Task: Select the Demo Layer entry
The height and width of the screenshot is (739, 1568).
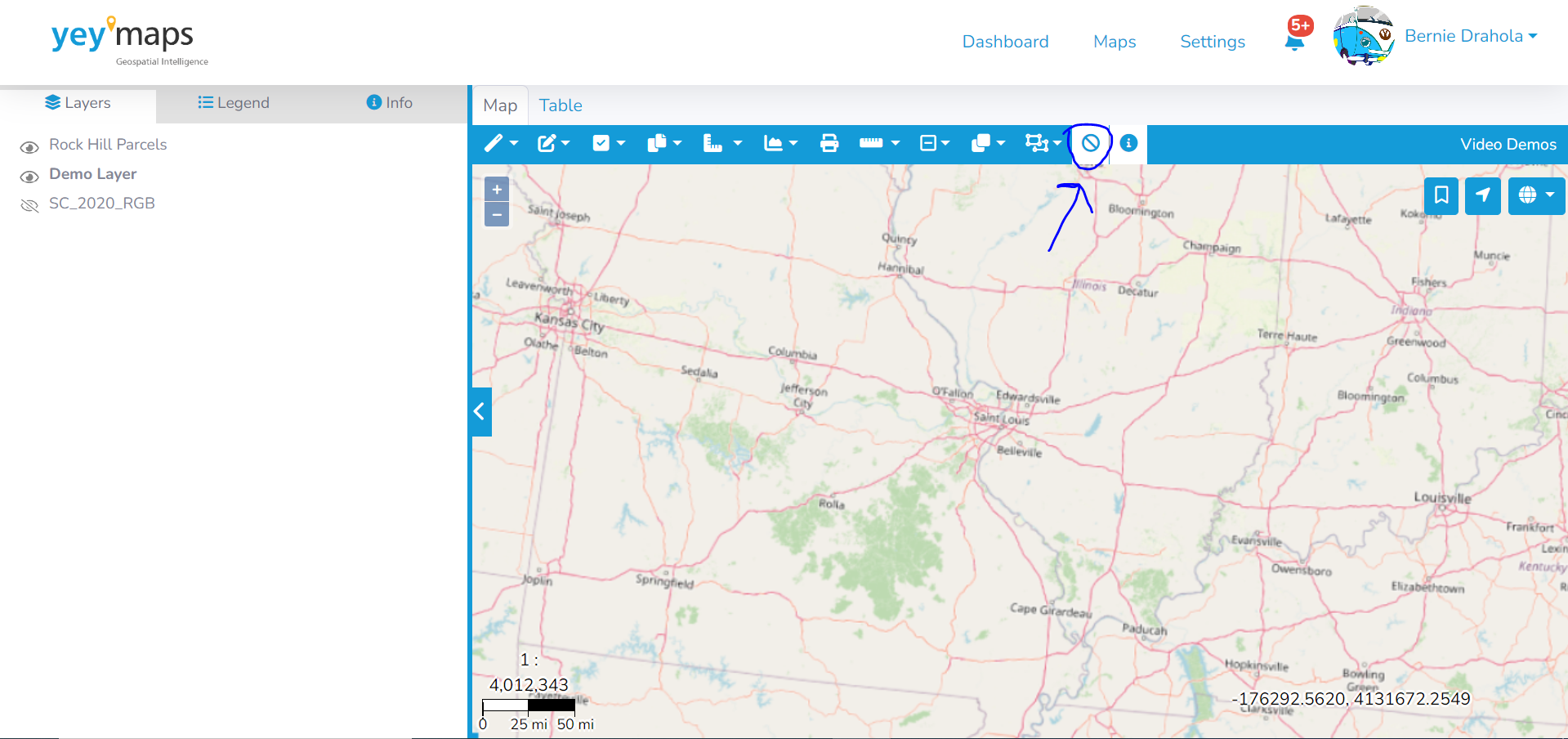Action: (x=93, y=174)
